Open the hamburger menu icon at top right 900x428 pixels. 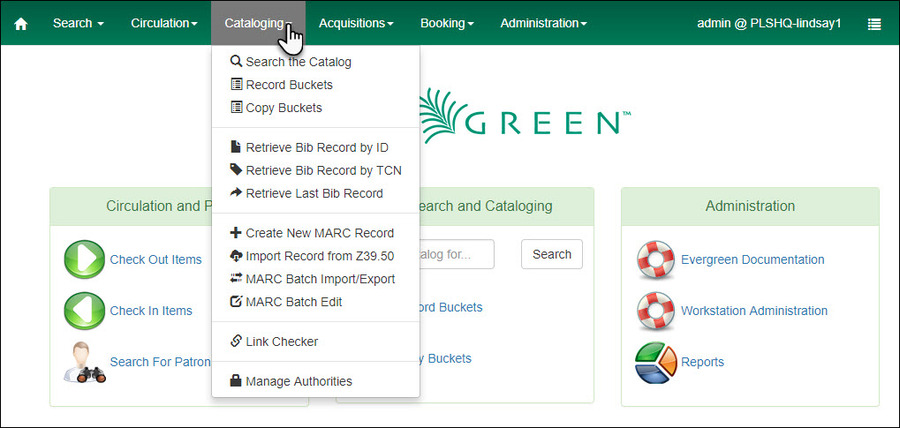[874, 24]
